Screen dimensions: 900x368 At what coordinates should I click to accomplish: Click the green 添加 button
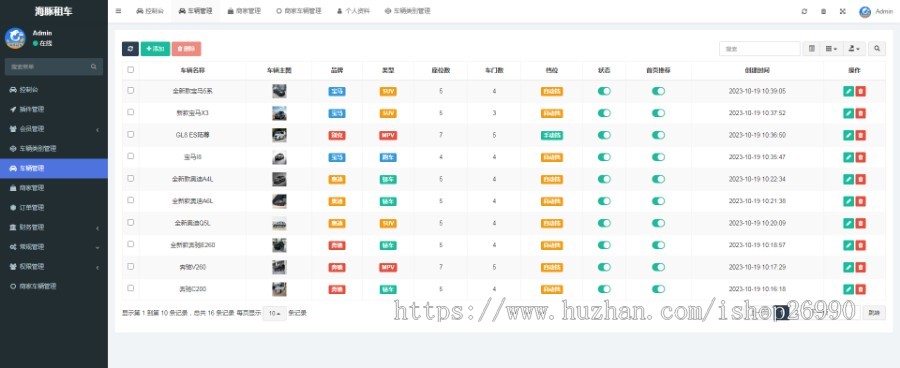click(x=155, y=49)
